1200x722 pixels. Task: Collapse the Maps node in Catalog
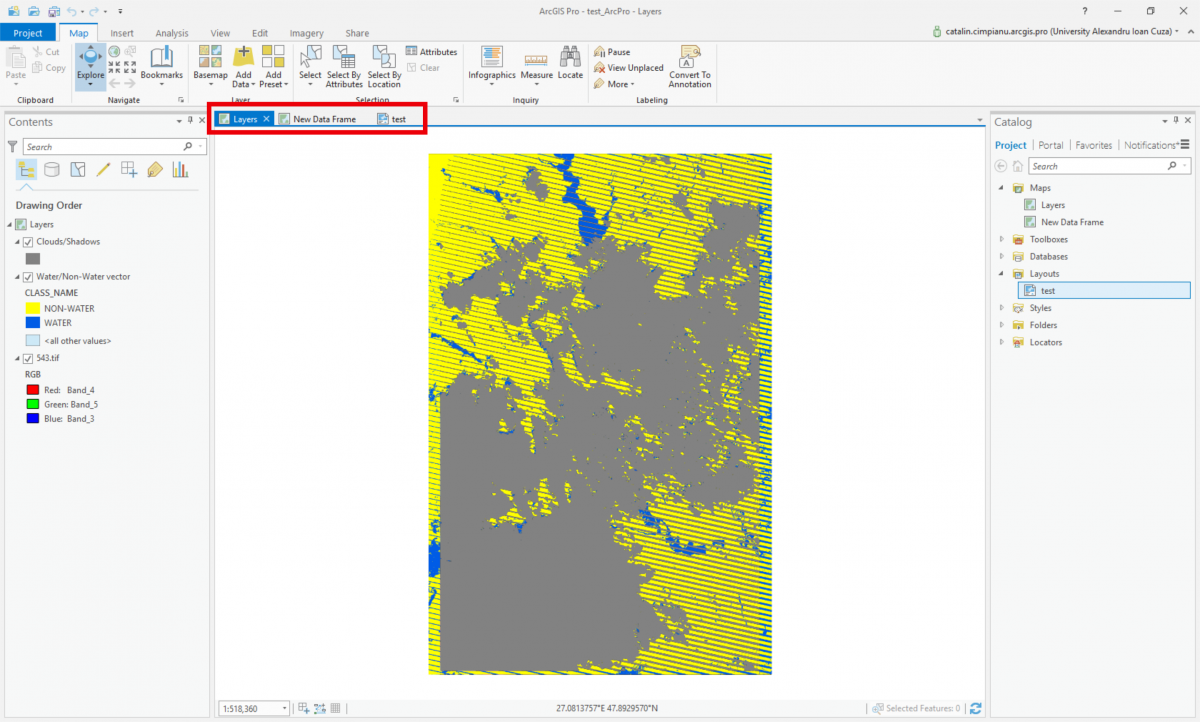[x=1001, y=187]
